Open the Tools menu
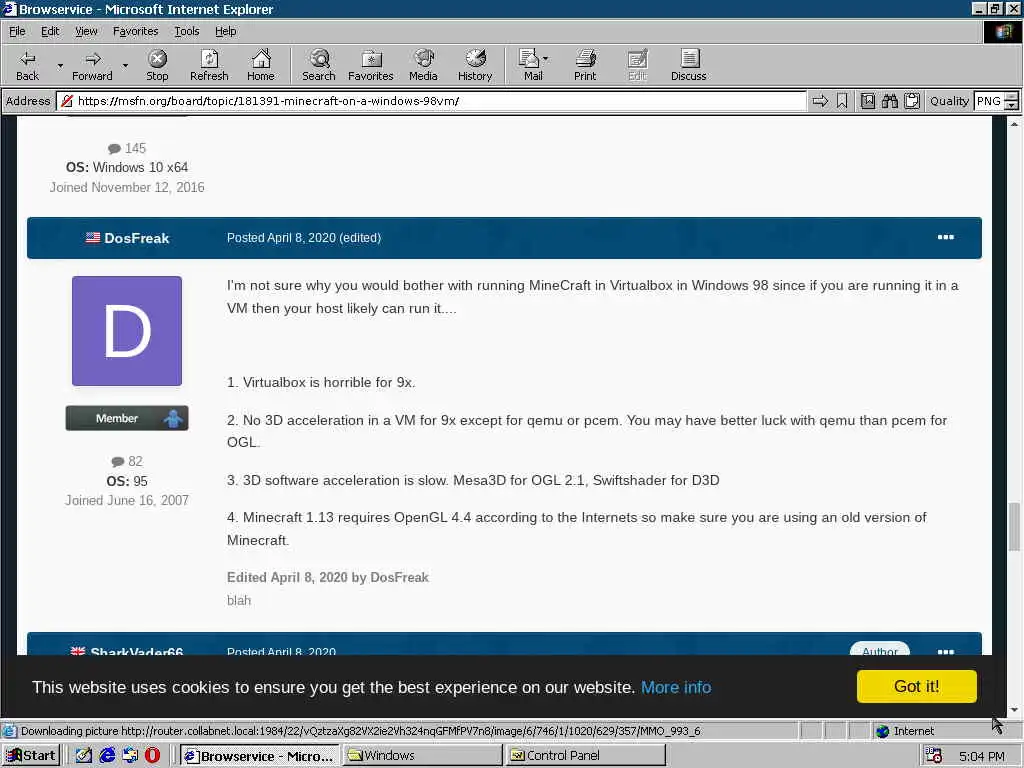The height and width of the screenshot is (768, 1024). [186, 31]
